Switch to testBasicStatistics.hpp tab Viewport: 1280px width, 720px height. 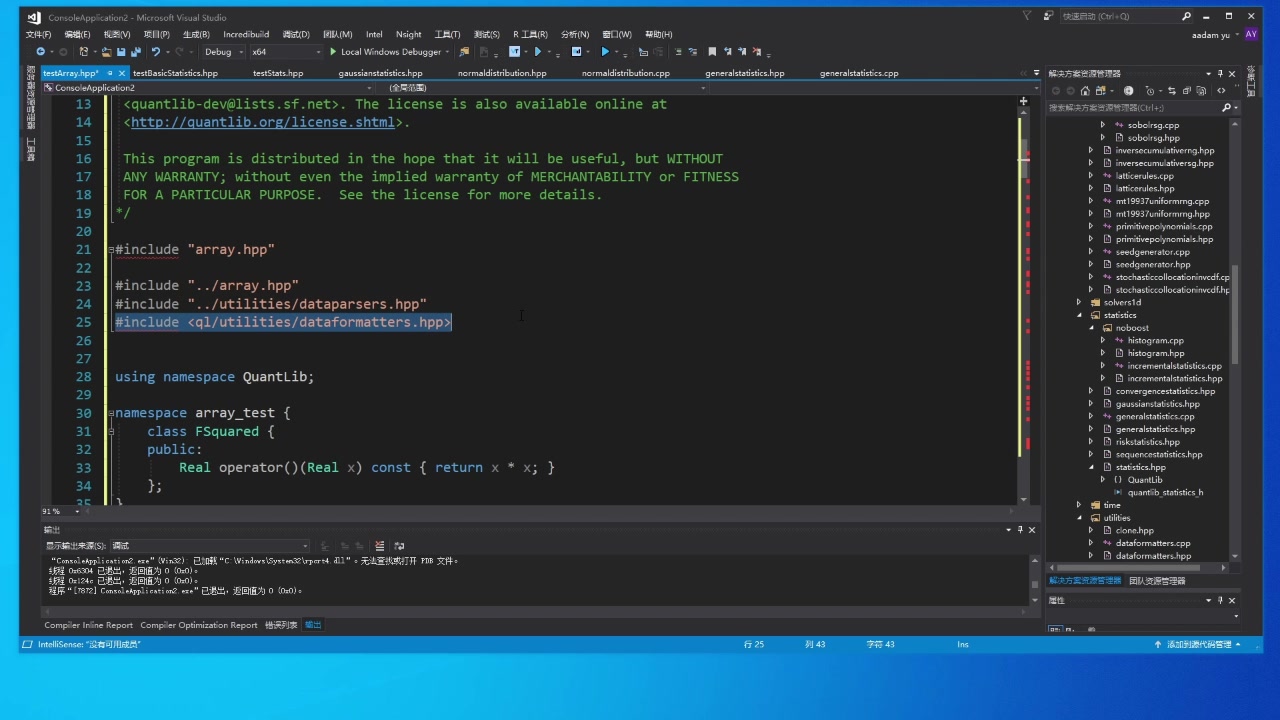click(x=175, y=73)
